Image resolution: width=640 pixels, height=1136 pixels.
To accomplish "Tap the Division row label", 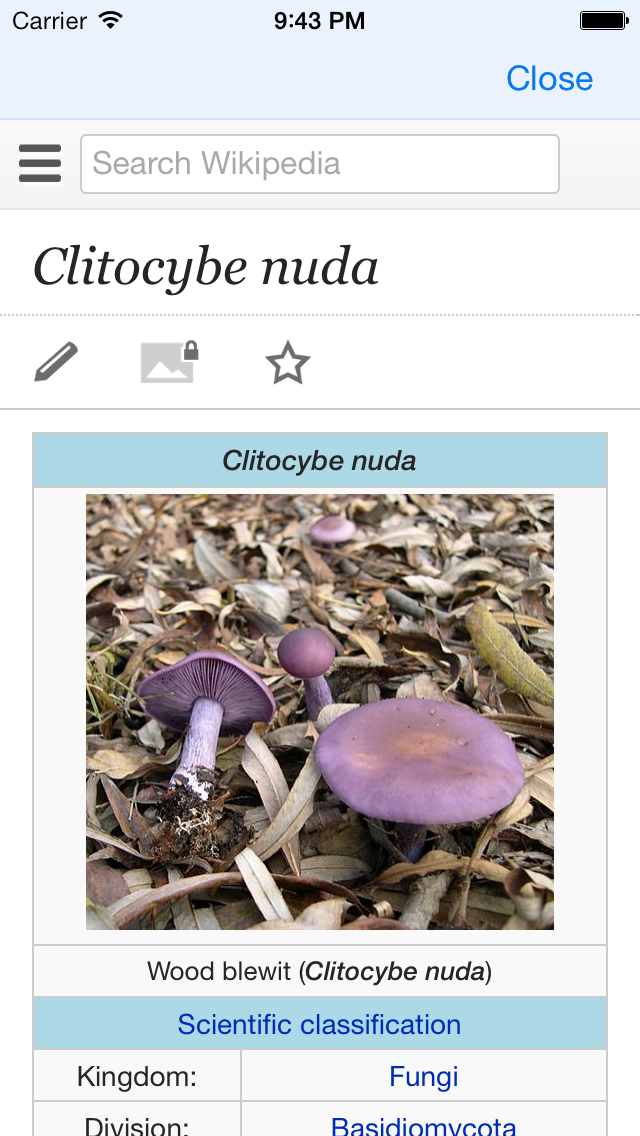I will click(137, 1125).
